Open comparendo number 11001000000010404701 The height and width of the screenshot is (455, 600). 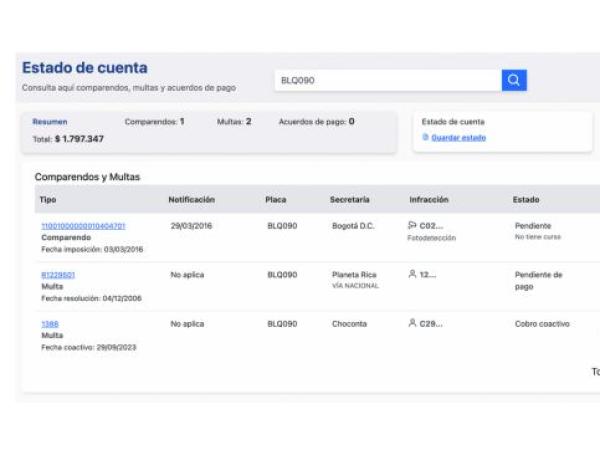pyautogui.click(x=83, y=226)
